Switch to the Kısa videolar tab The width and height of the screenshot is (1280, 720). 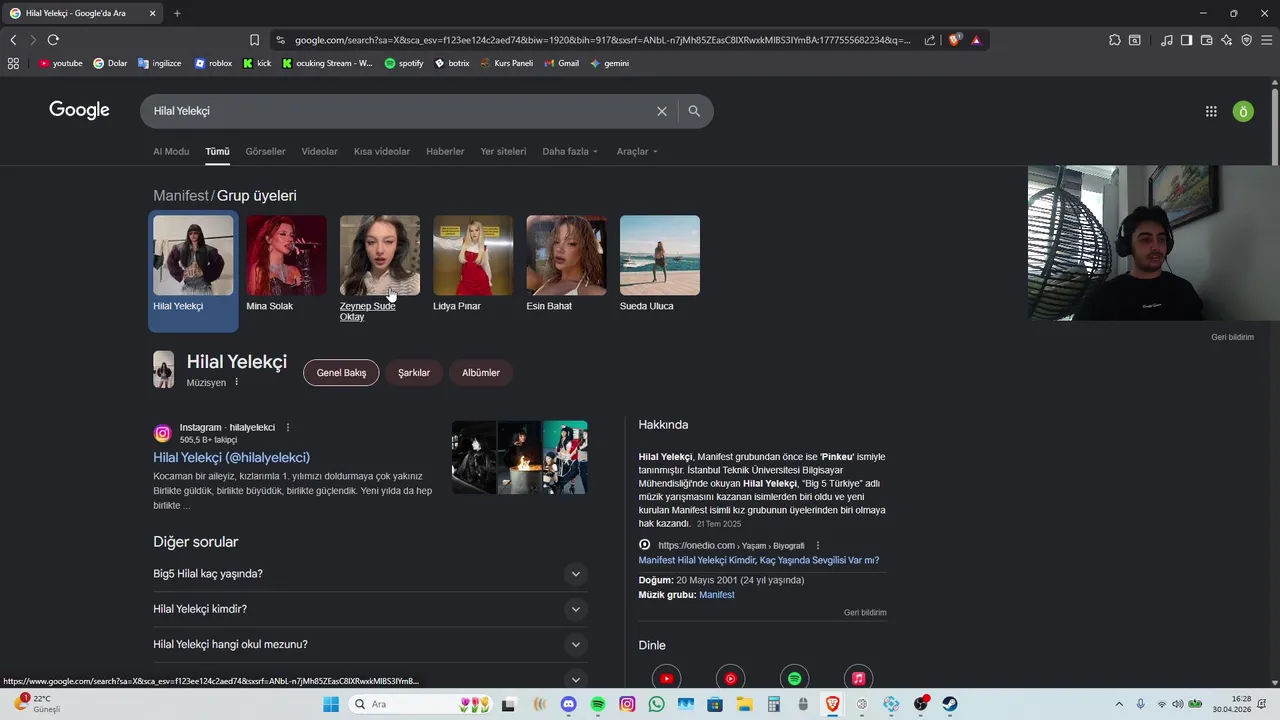pyautogui.click(x=382, y=151)
